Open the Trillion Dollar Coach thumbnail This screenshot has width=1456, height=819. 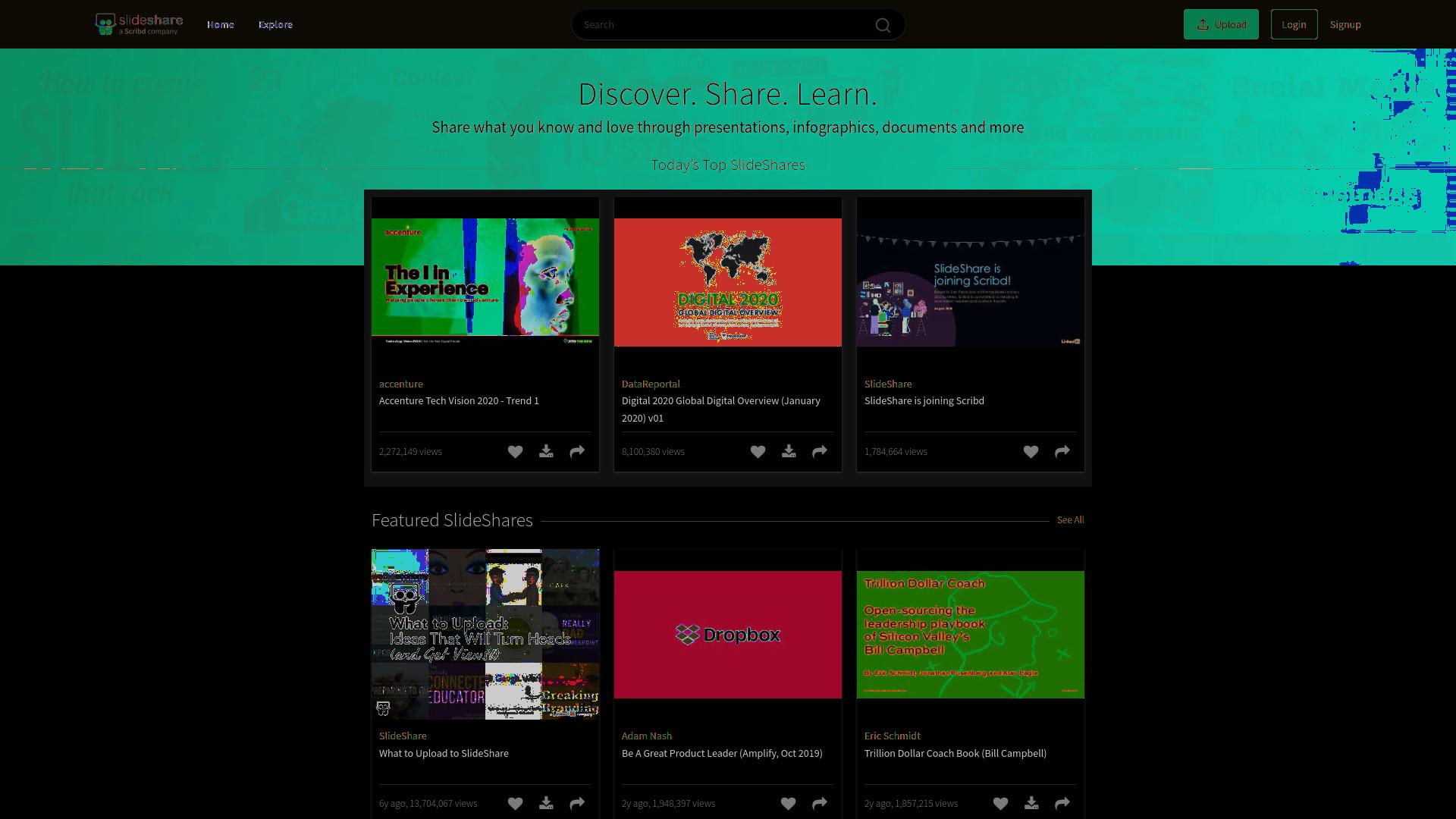[x=971, y=635]
